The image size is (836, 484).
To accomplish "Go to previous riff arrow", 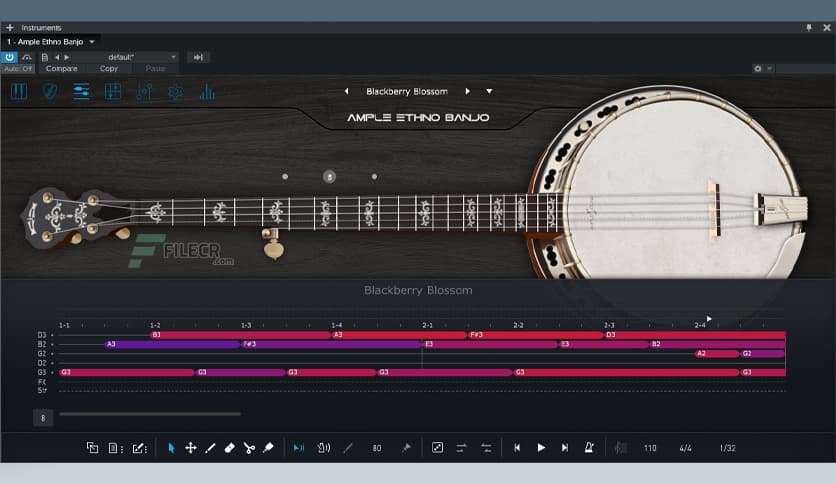I will coord(346,91).
